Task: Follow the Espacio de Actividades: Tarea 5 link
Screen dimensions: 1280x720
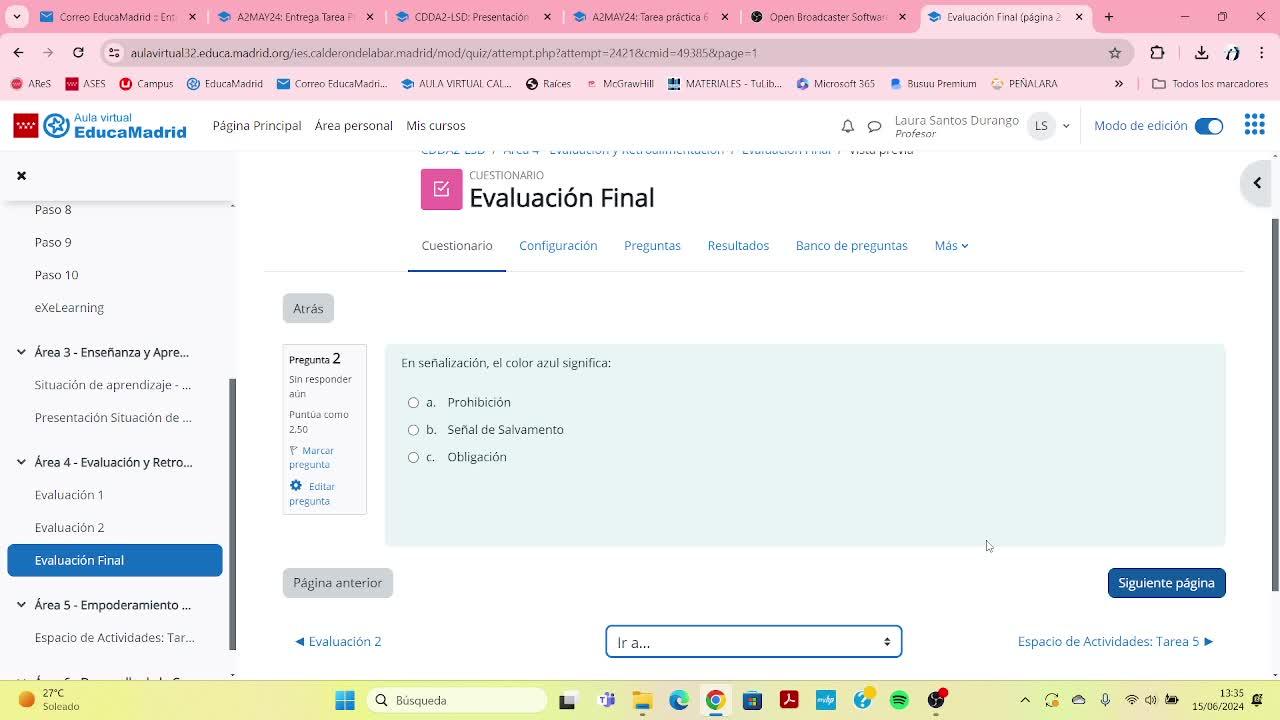Action: click(x=1116, y=642)
